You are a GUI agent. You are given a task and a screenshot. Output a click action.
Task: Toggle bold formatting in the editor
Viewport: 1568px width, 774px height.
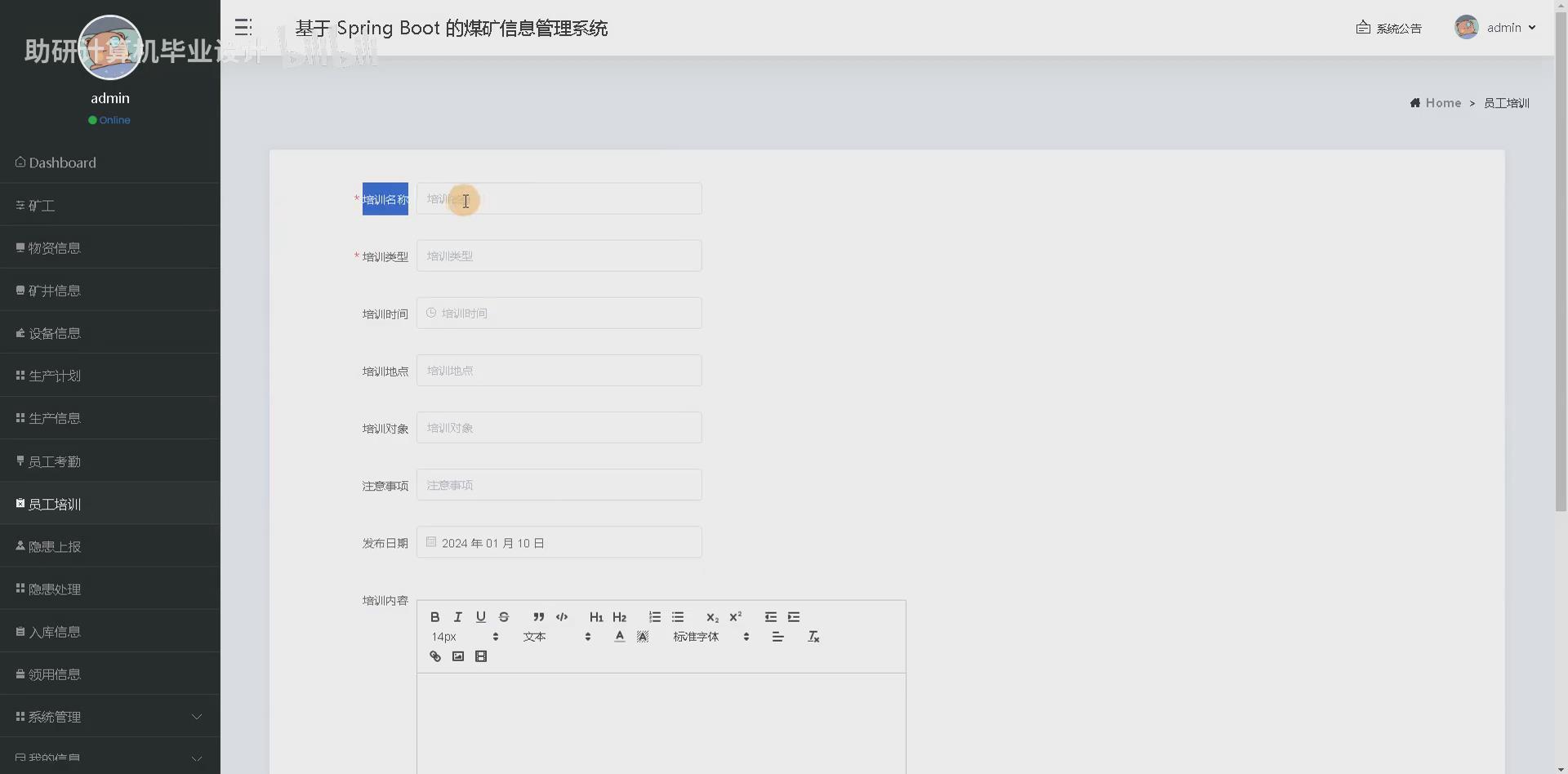[434, 616]
